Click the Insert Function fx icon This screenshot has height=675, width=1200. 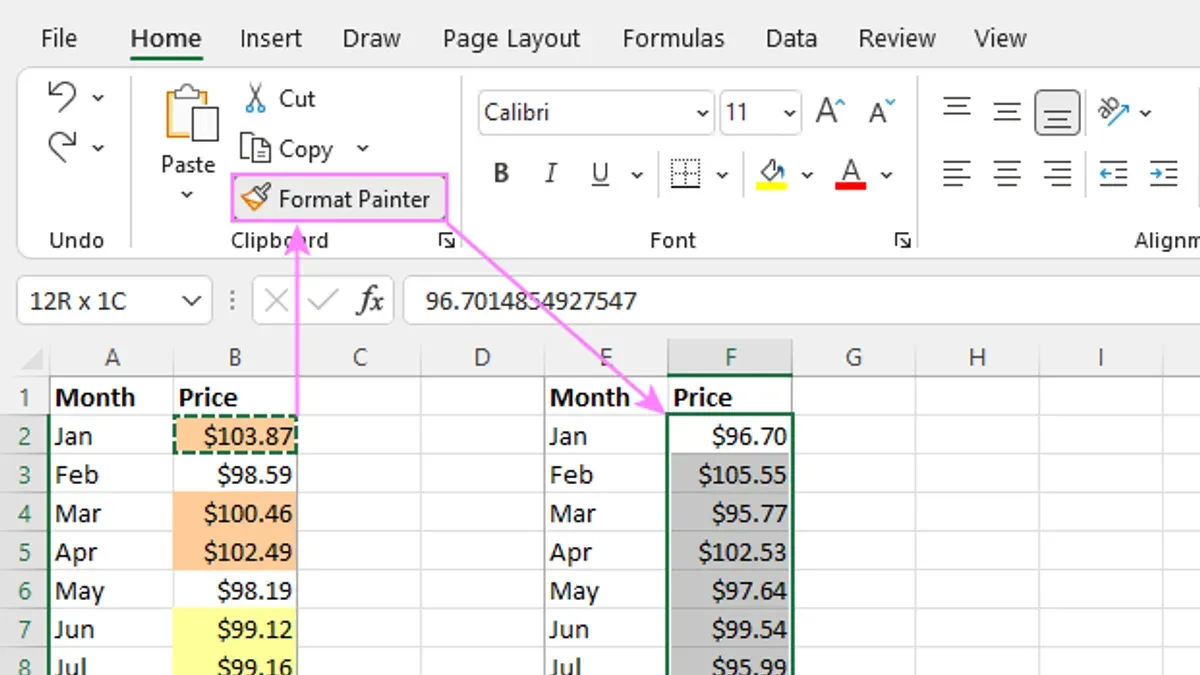[x=371, y=300]
